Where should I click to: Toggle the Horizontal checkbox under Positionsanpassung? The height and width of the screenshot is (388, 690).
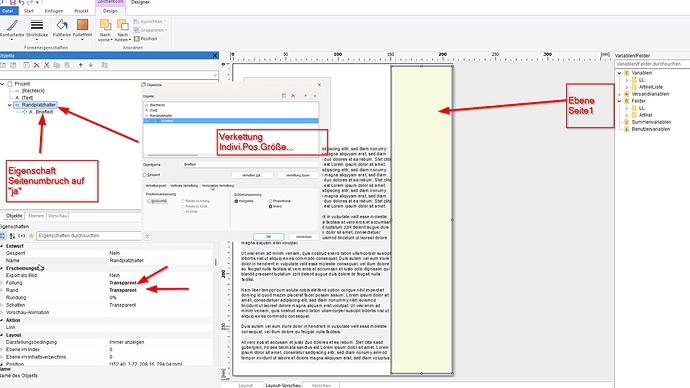point(149,201)
